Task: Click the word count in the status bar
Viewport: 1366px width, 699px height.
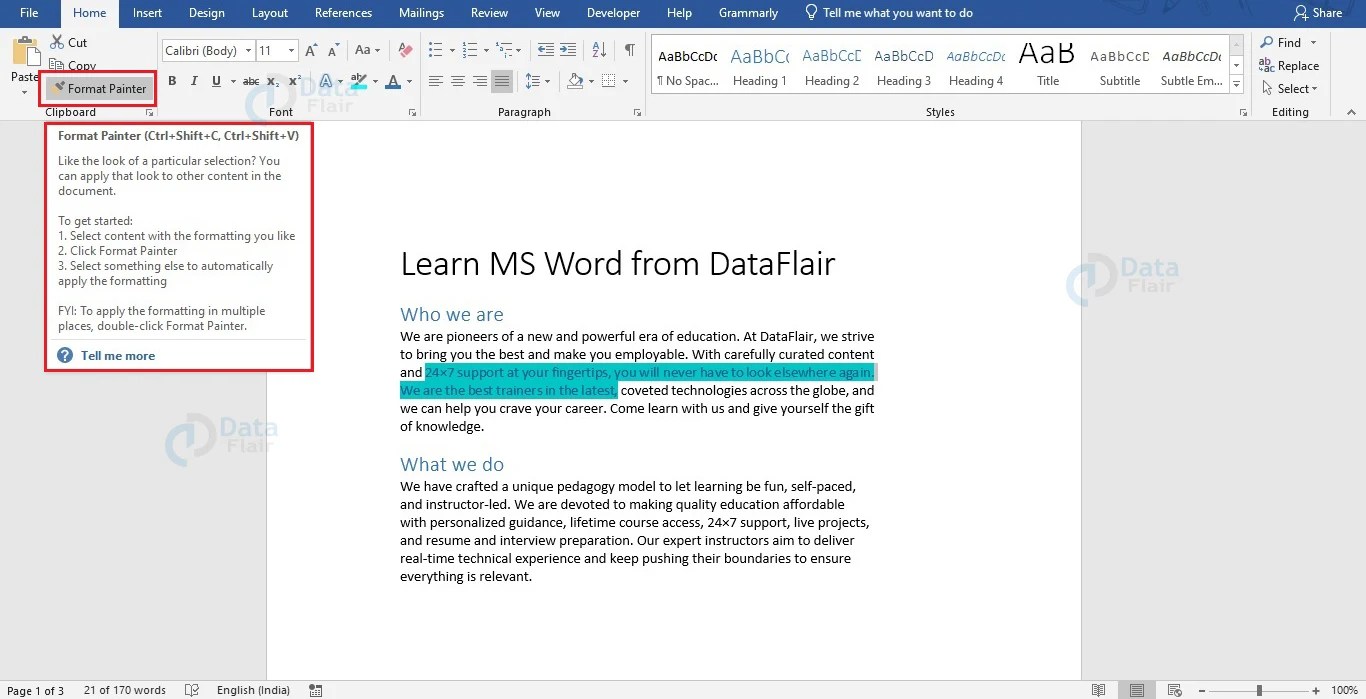Action: tap(125, 689)
